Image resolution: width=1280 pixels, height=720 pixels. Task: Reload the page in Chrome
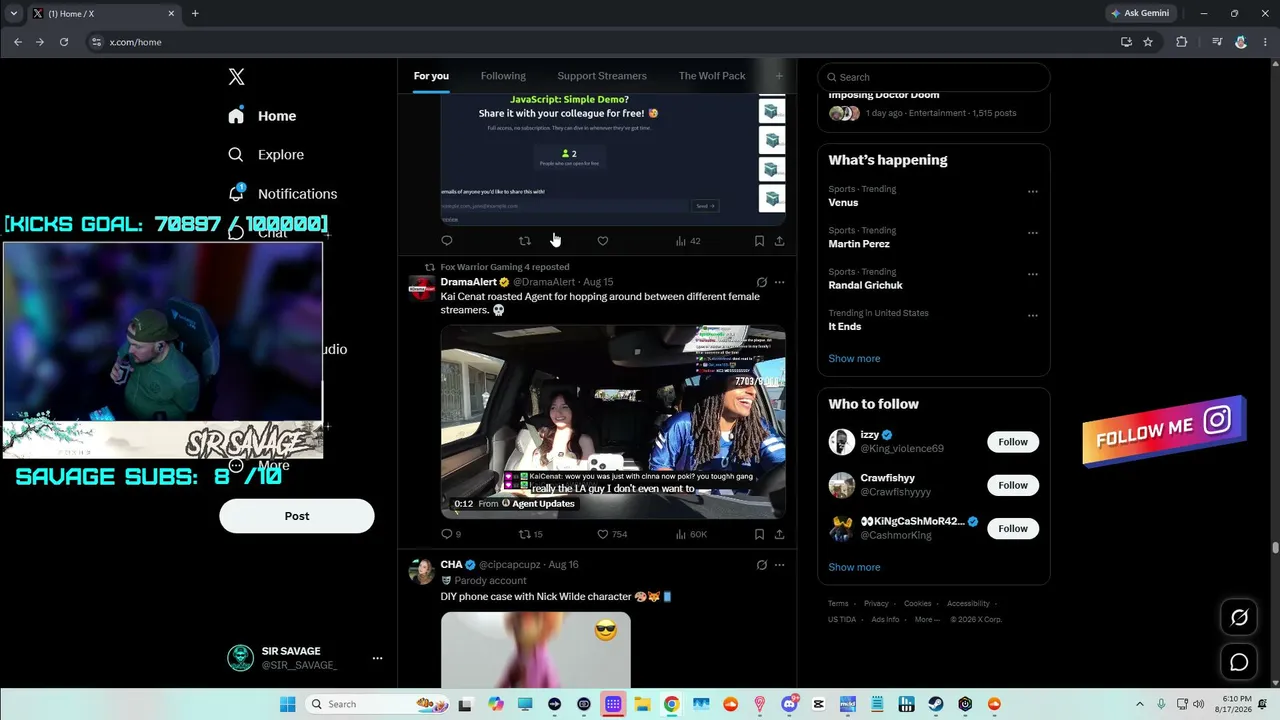tap(64, 42)
